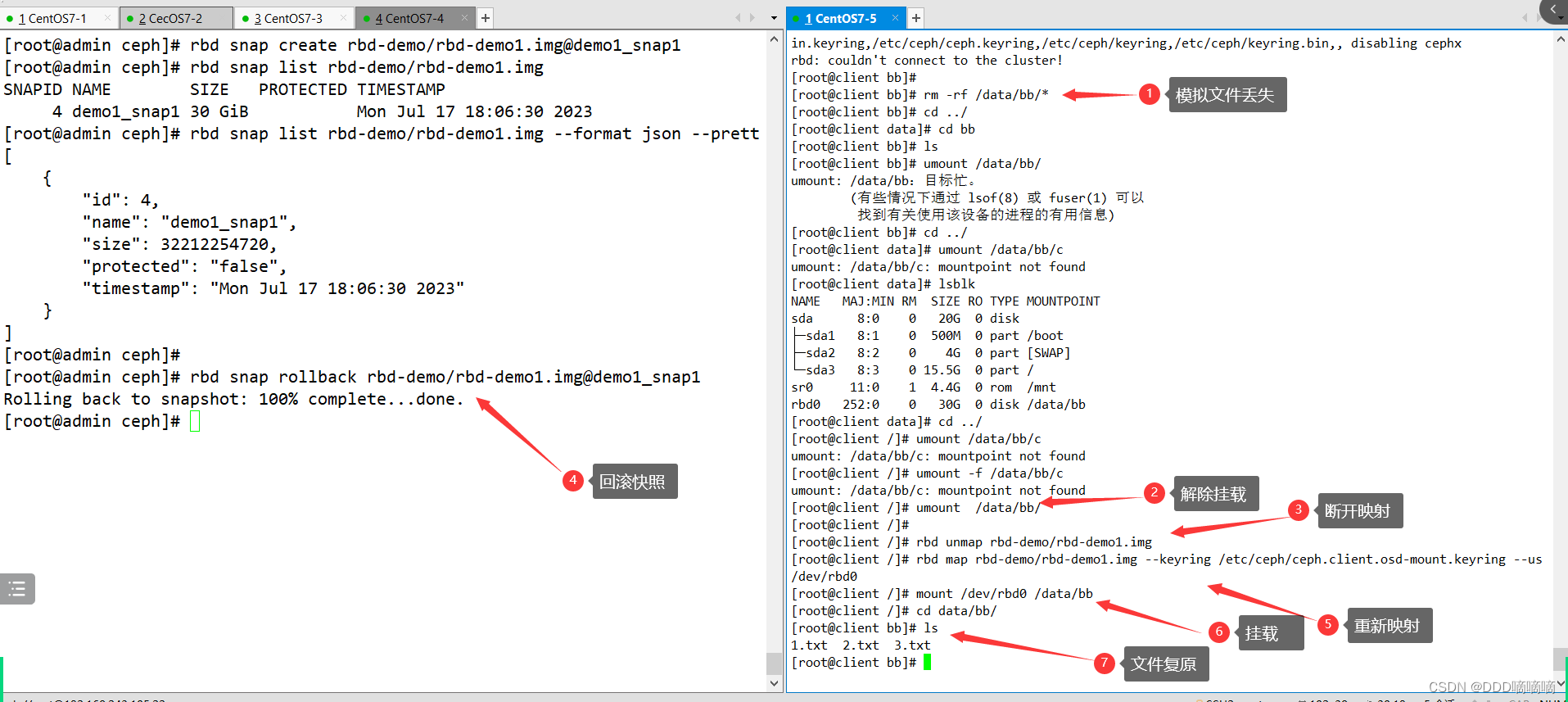Viewport: 1568px width, 702px height.
Task: Close the CentOS7-5 tab with its X
Action: pyautogui.click(x=895, y=17)
